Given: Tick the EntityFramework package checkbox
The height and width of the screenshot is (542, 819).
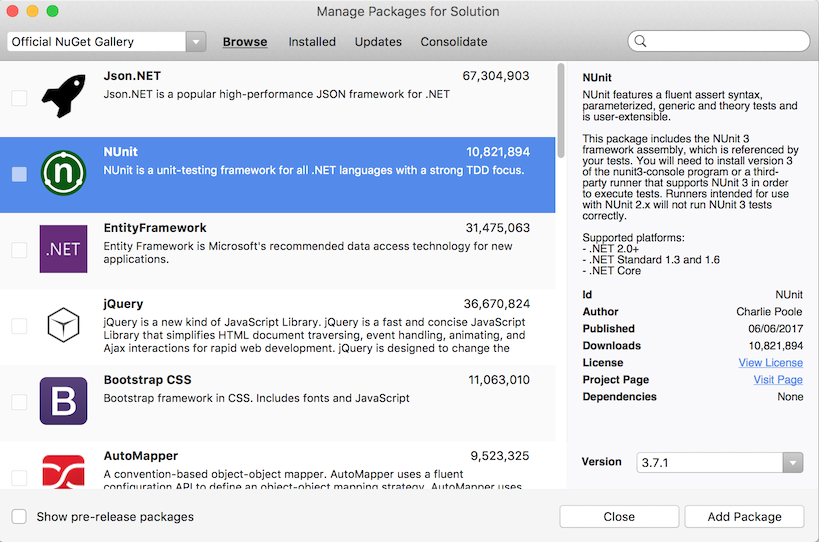Looking at the screenshot, I should (x=19, y=250).
